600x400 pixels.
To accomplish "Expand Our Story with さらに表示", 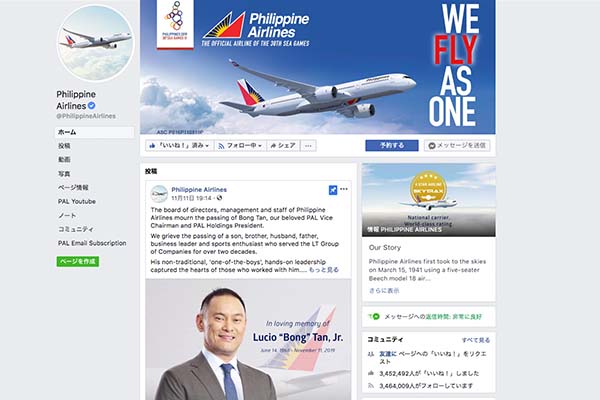I will pos(384,291).
